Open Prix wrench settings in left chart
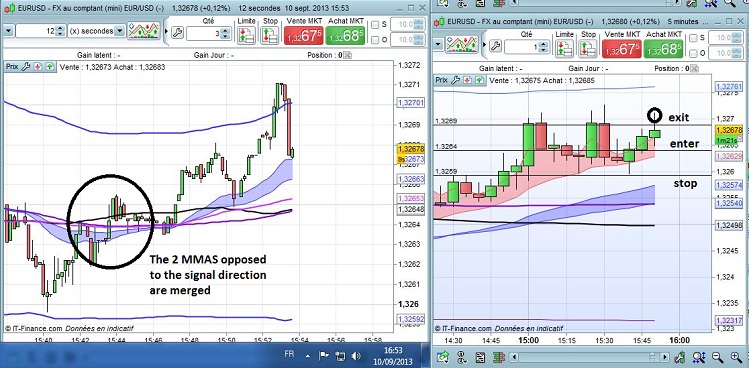This screenshot has height=368, width=749. click(26, 67)
